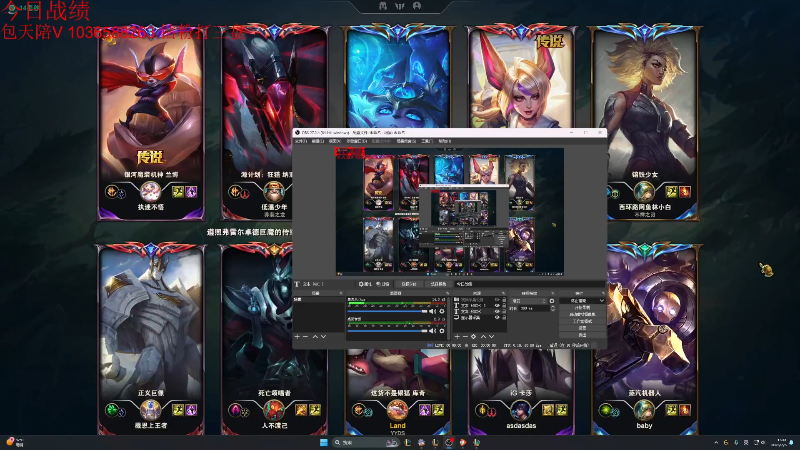Remove selected source with minus icon
Image resolution: width=800 pixels, height=450 pixels.
(x=465, y=337)
